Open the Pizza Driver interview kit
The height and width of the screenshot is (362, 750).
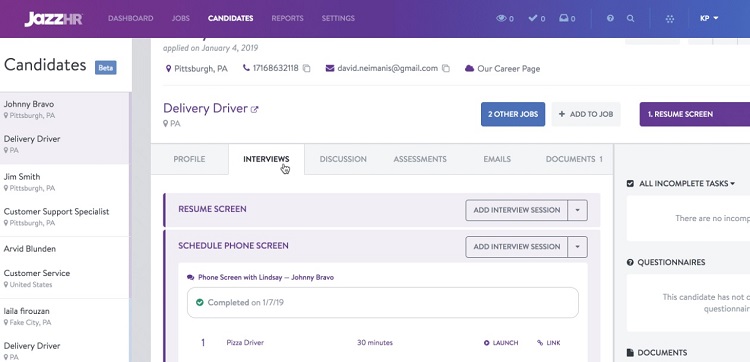tap(245, 343)
